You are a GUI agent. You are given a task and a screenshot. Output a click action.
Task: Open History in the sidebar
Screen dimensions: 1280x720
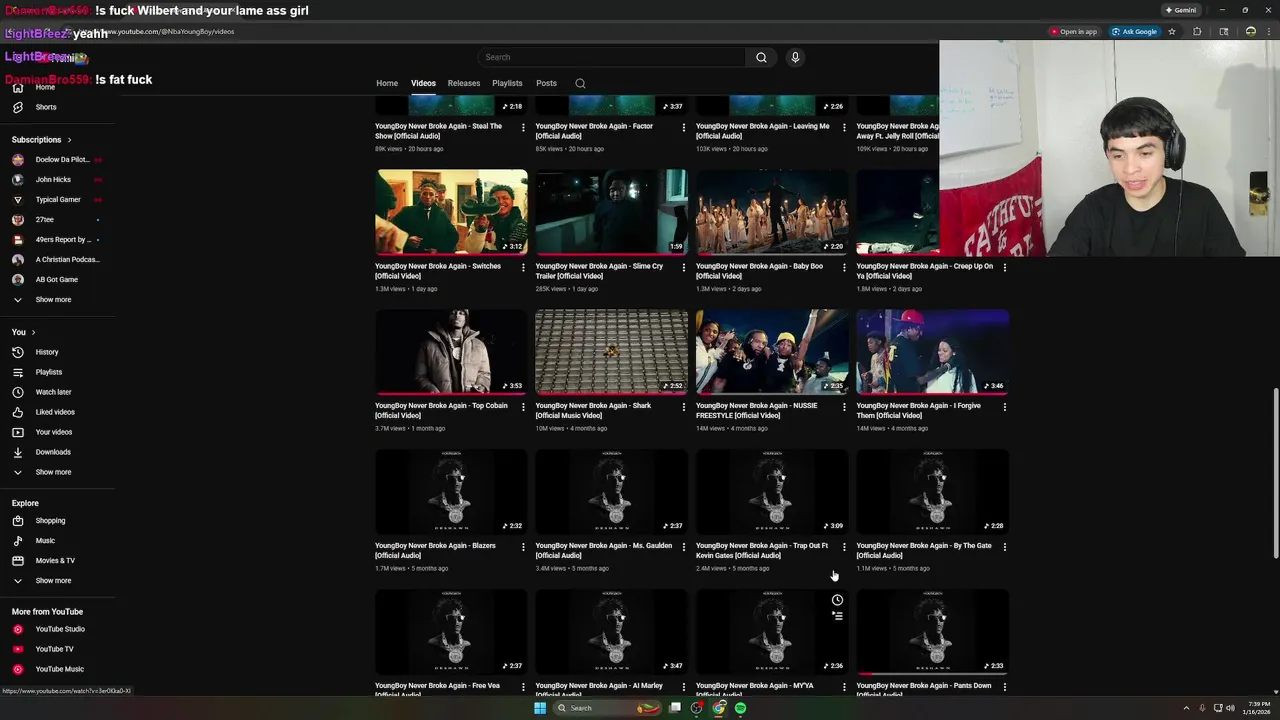pyautogui.click(x=47, y=352)
